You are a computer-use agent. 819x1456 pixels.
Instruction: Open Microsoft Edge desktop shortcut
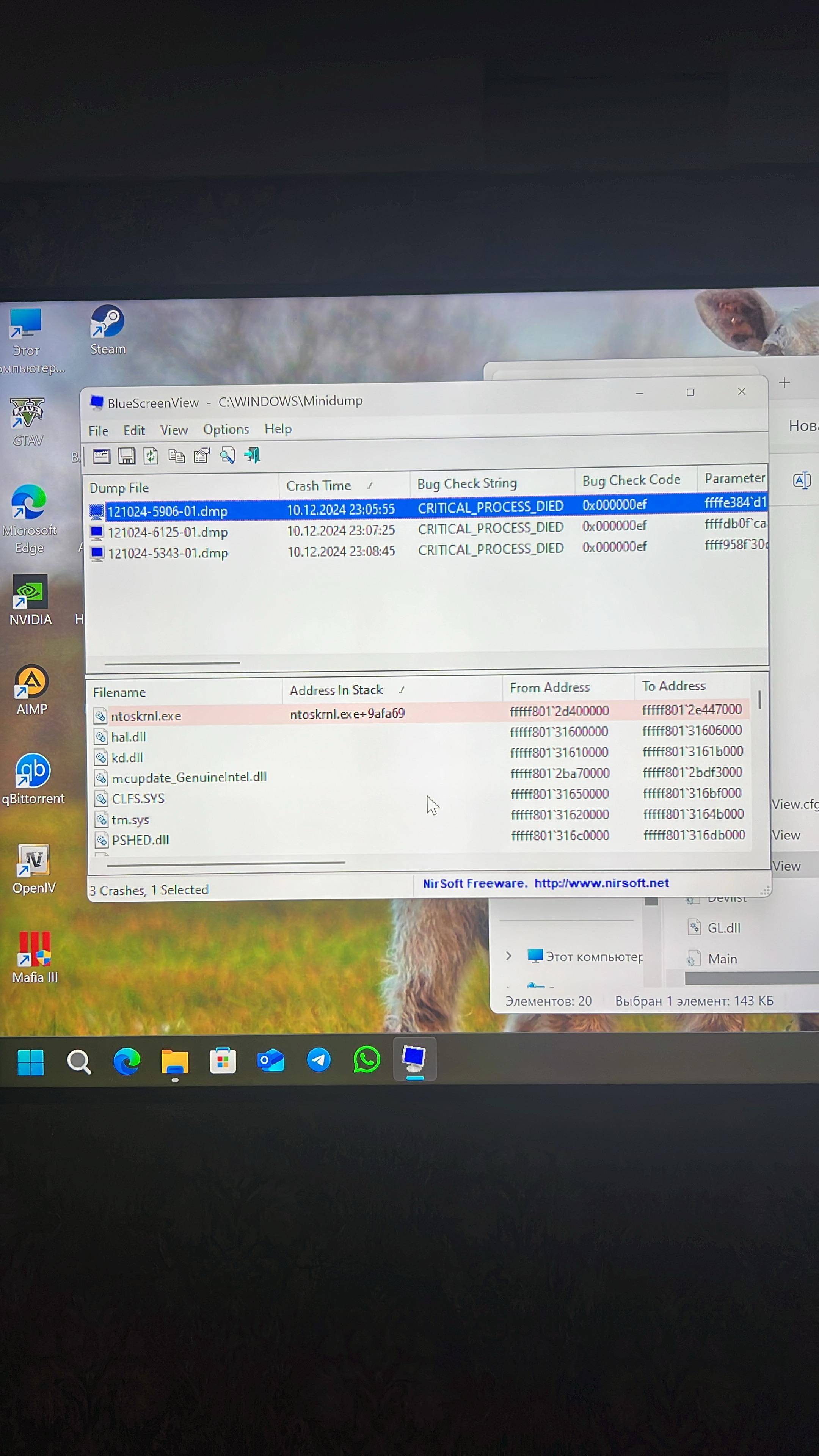[30, 519]
